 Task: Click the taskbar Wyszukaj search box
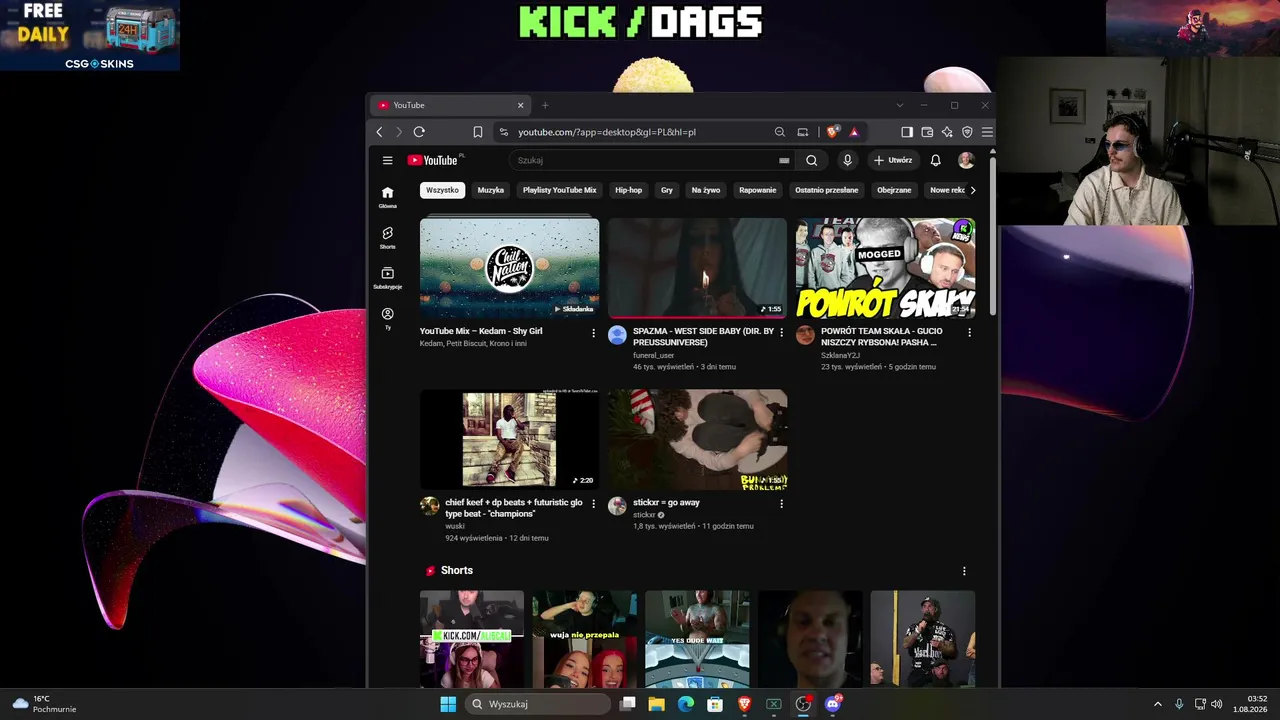pos(538,704)
